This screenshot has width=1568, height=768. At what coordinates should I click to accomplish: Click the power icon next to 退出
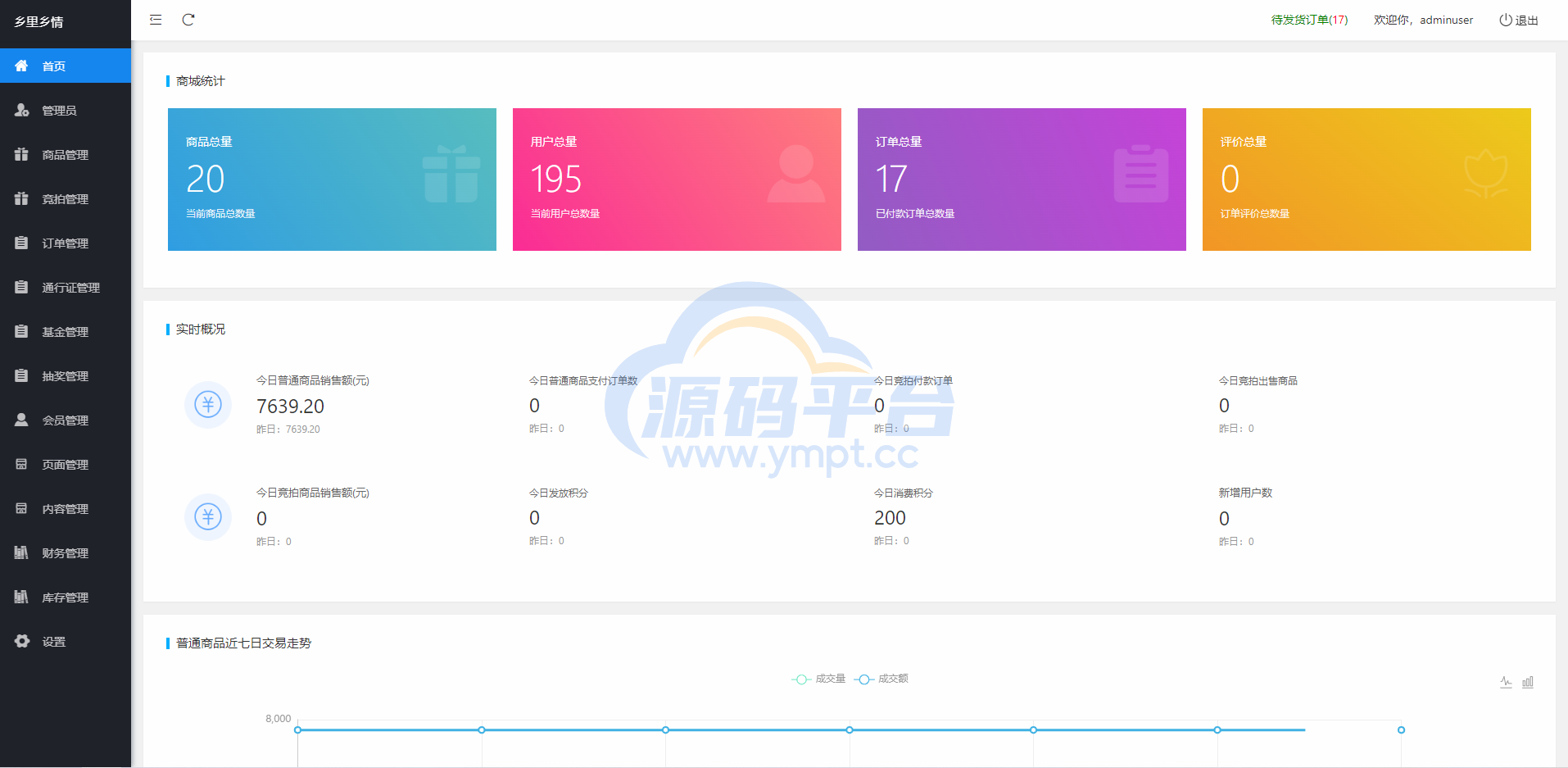tap(1506, 20)
